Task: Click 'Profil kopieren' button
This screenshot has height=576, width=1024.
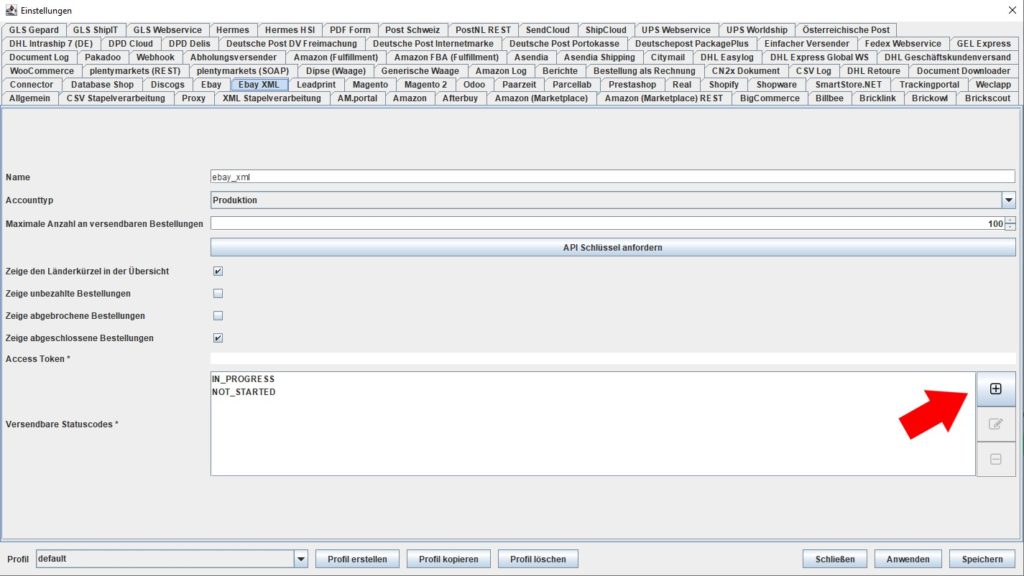Action: click(449, 559)
